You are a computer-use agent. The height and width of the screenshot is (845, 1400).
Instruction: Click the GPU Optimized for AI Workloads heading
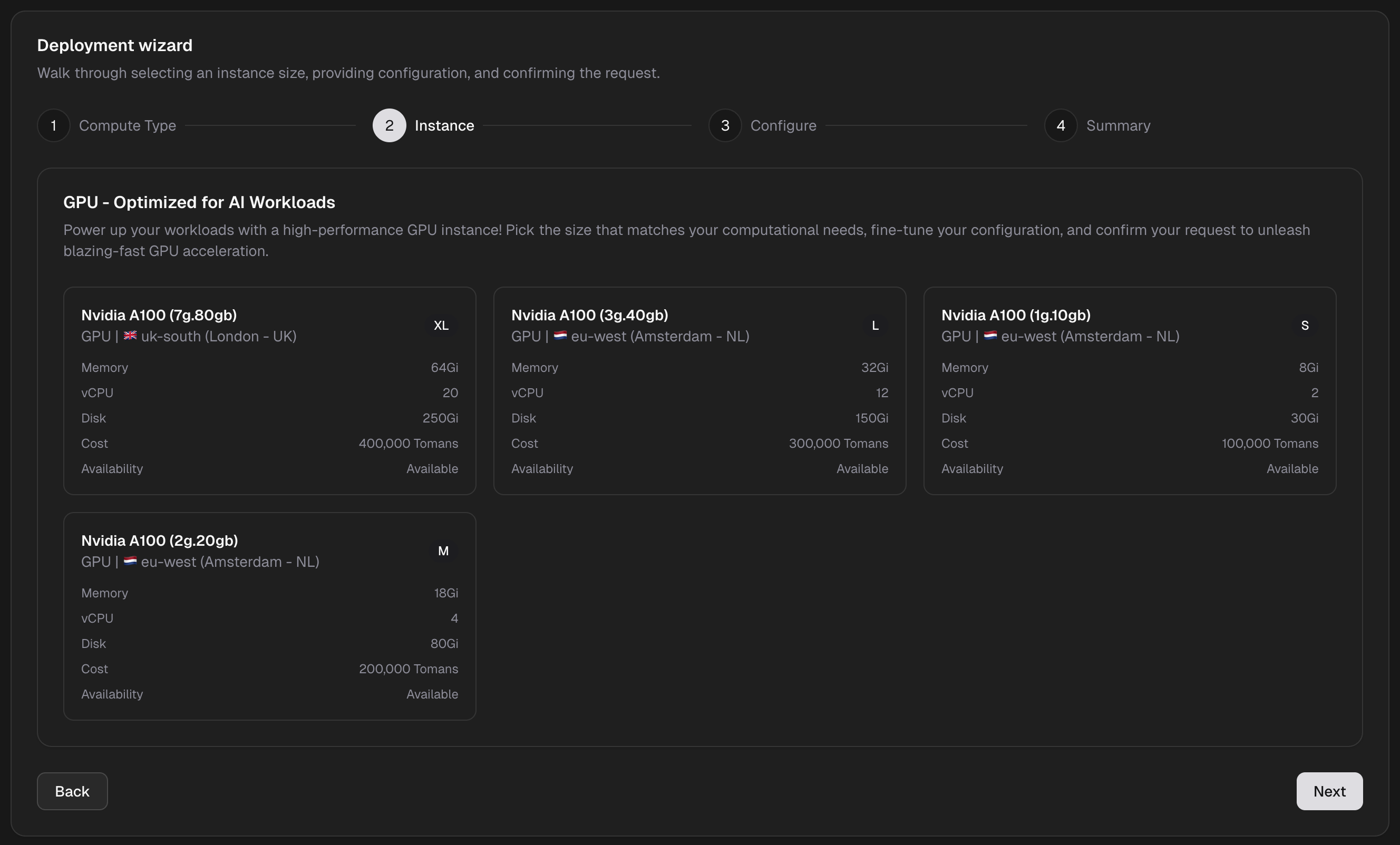pos(199,202)
